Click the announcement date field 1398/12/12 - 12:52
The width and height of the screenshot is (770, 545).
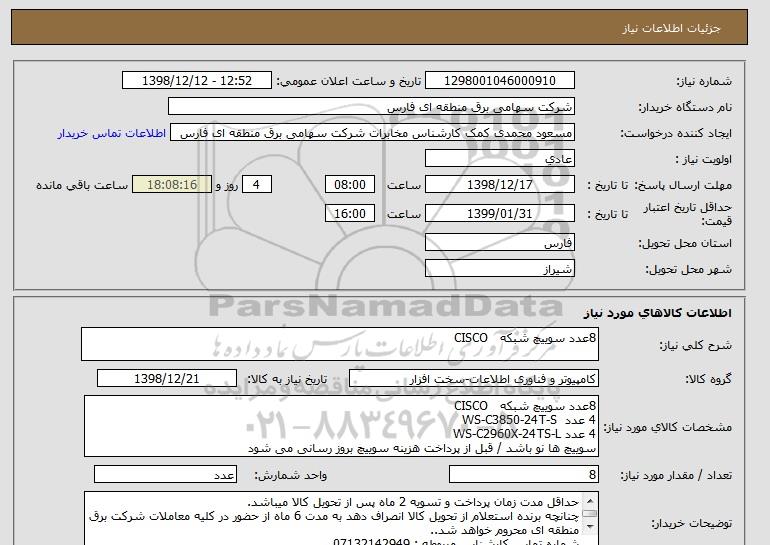tap(196, 81)
